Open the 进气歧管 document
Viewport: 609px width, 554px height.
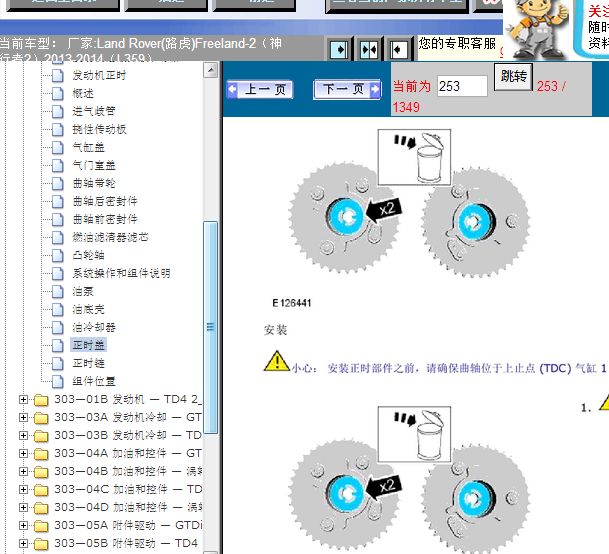point(94,111)
